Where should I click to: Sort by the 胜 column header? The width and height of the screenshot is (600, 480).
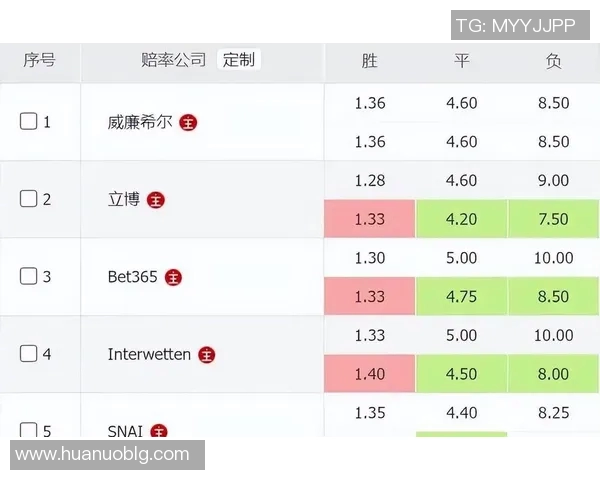coord(370,61)
